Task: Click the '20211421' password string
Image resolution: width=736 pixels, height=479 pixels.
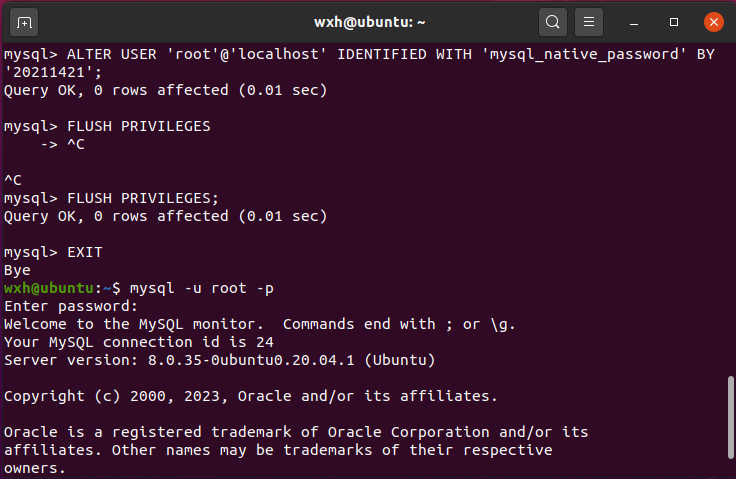Action: 40,72
